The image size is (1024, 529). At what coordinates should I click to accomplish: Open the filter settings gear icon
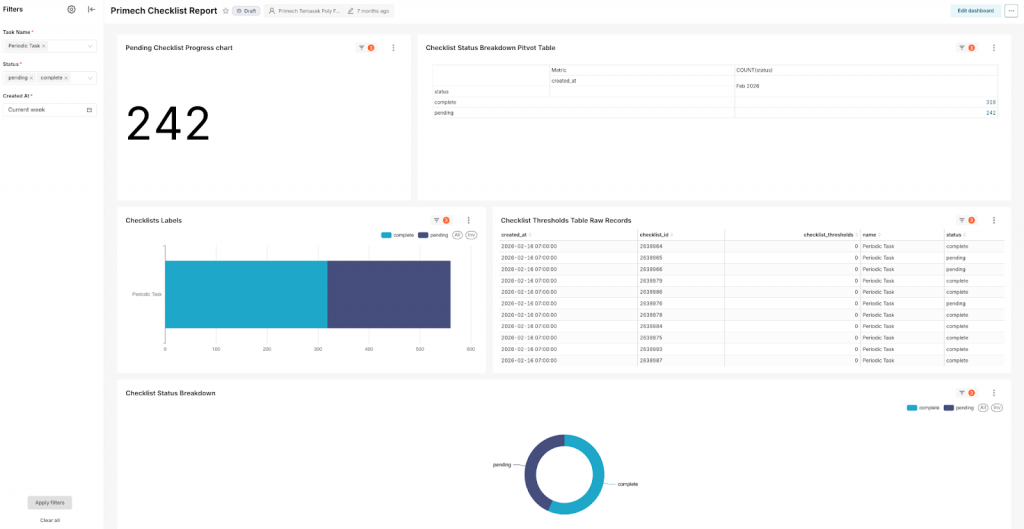71,9
